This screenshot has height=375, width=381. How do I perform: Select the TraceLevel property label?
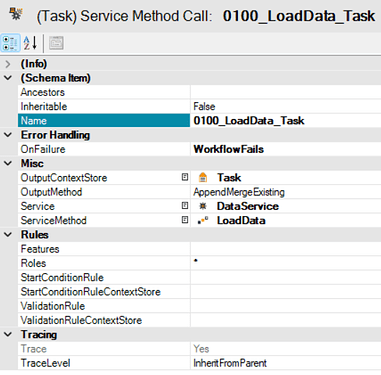coord(45,363)
